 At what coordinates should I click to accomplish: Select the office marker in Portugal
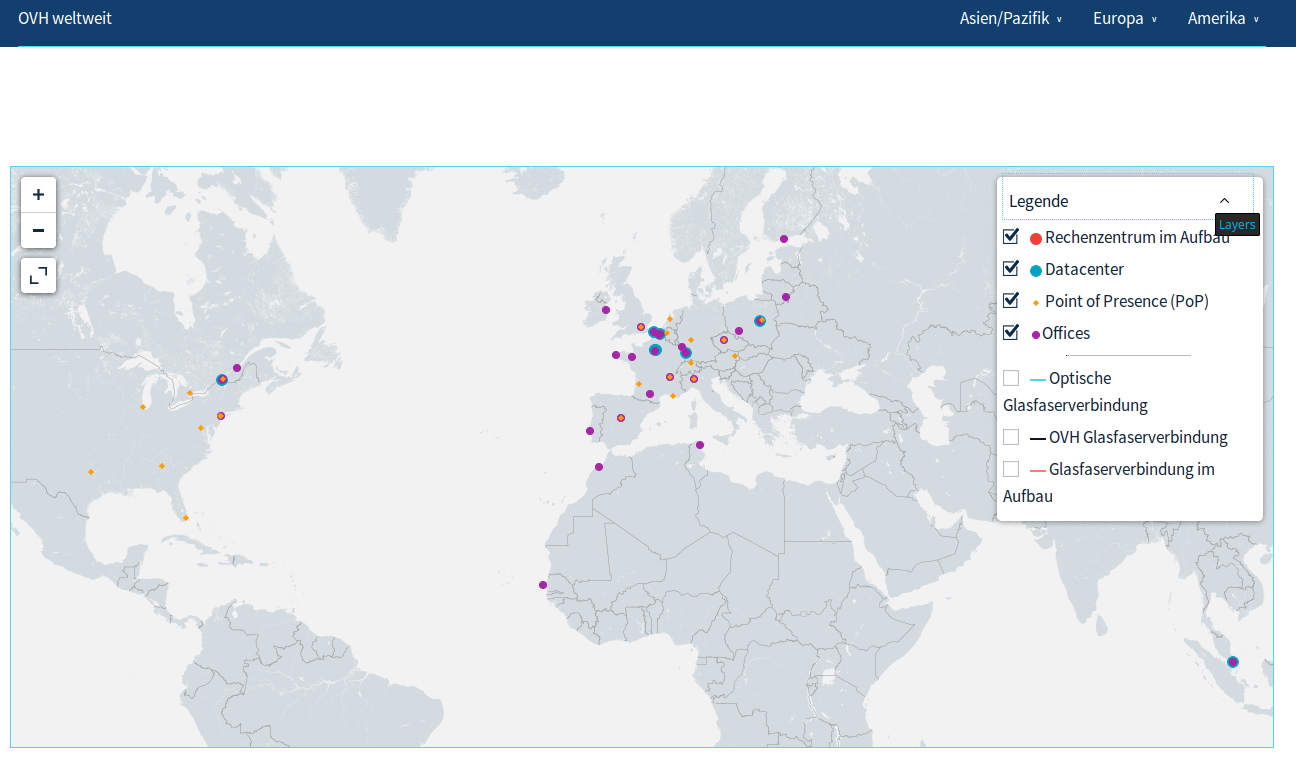[x=590, y=431]
